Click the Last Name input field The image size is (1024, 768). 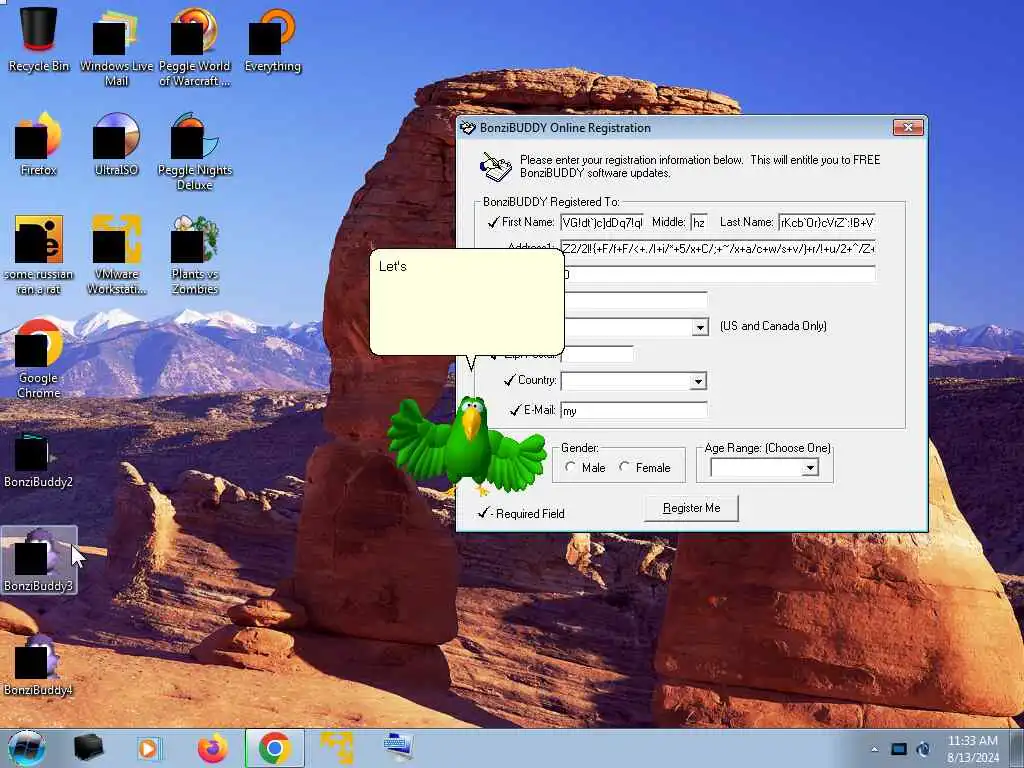point(827,223)
